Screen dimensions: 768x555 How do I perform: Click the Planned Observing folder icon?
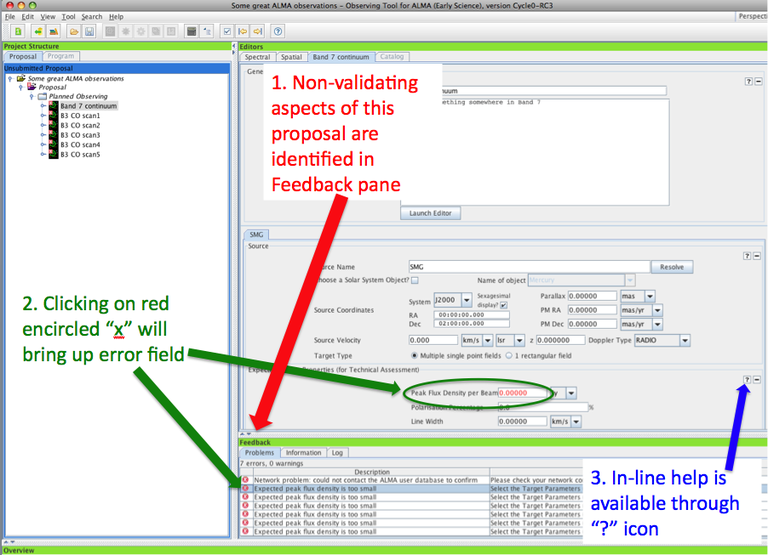[x=42, y=96]
